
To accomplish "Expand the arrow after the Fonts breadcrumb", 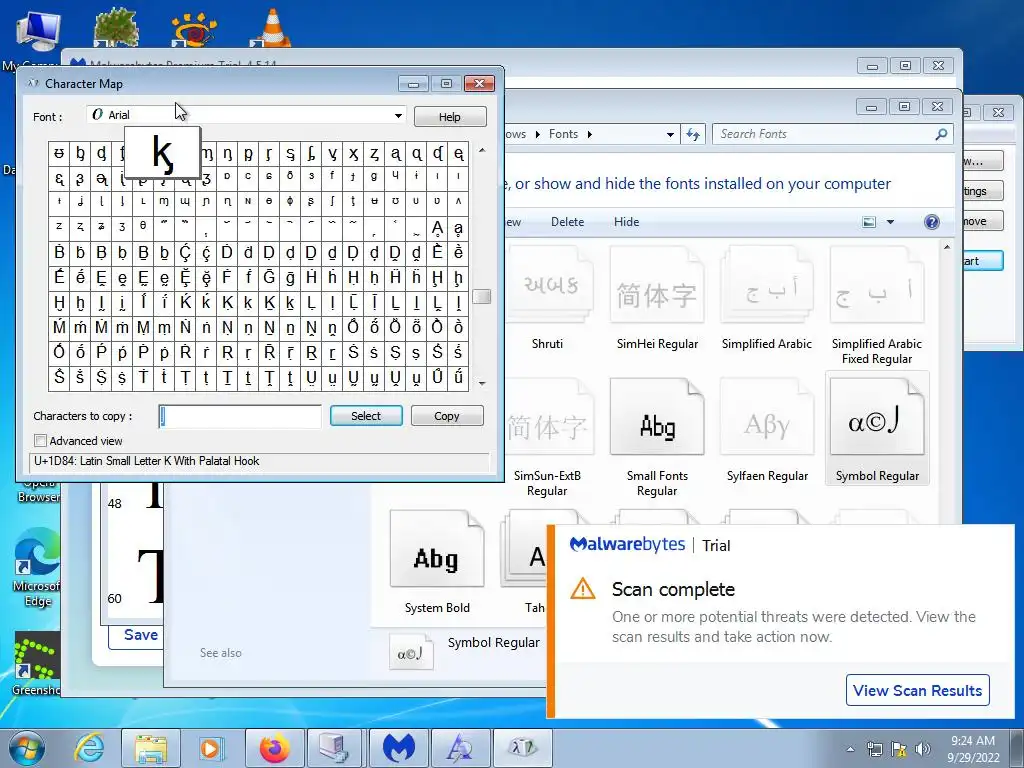I will pos(589,135).
